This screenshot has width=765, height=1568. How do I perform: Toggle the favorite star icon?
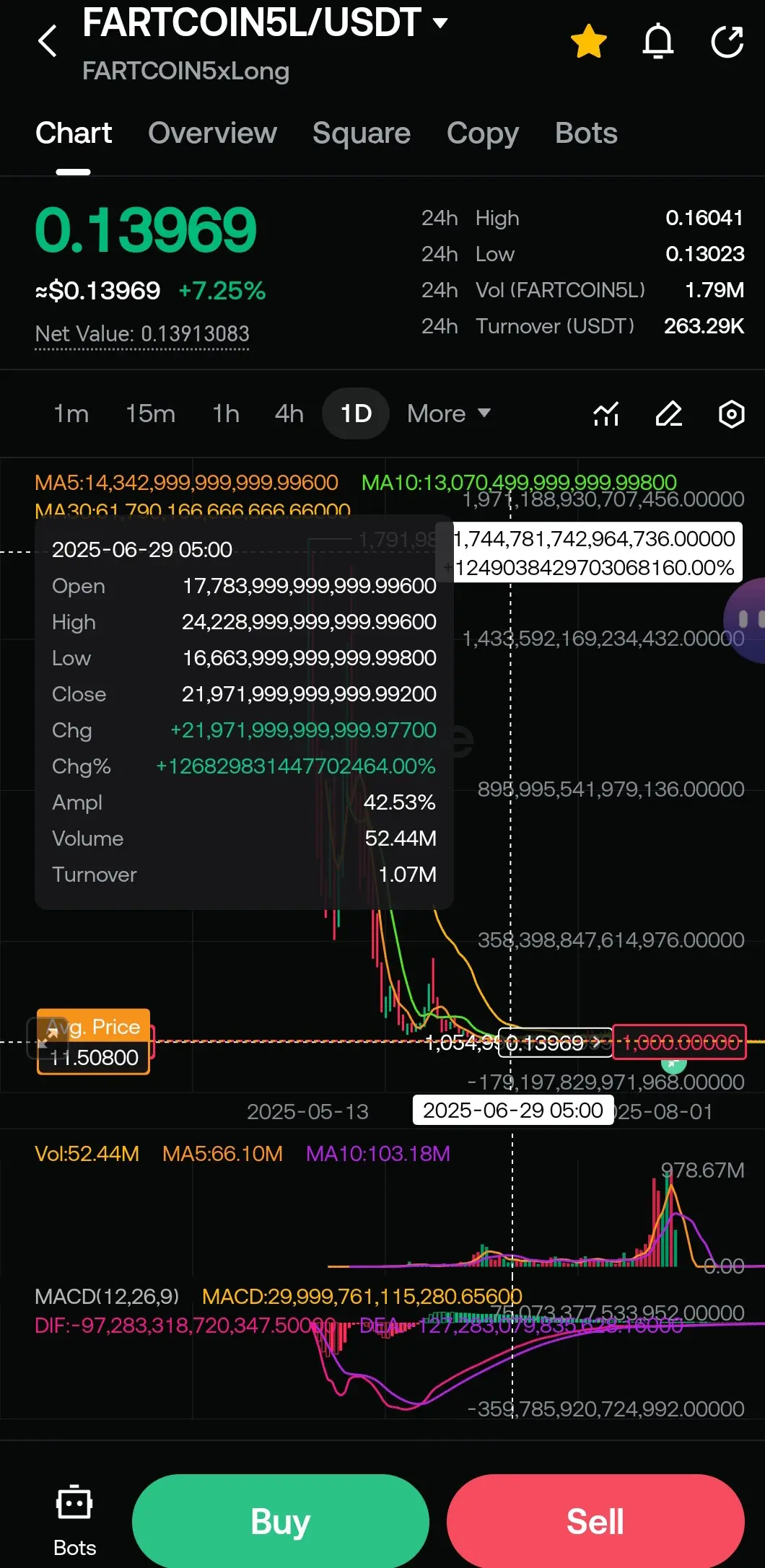pyautogui.click(x=589, y=41)
